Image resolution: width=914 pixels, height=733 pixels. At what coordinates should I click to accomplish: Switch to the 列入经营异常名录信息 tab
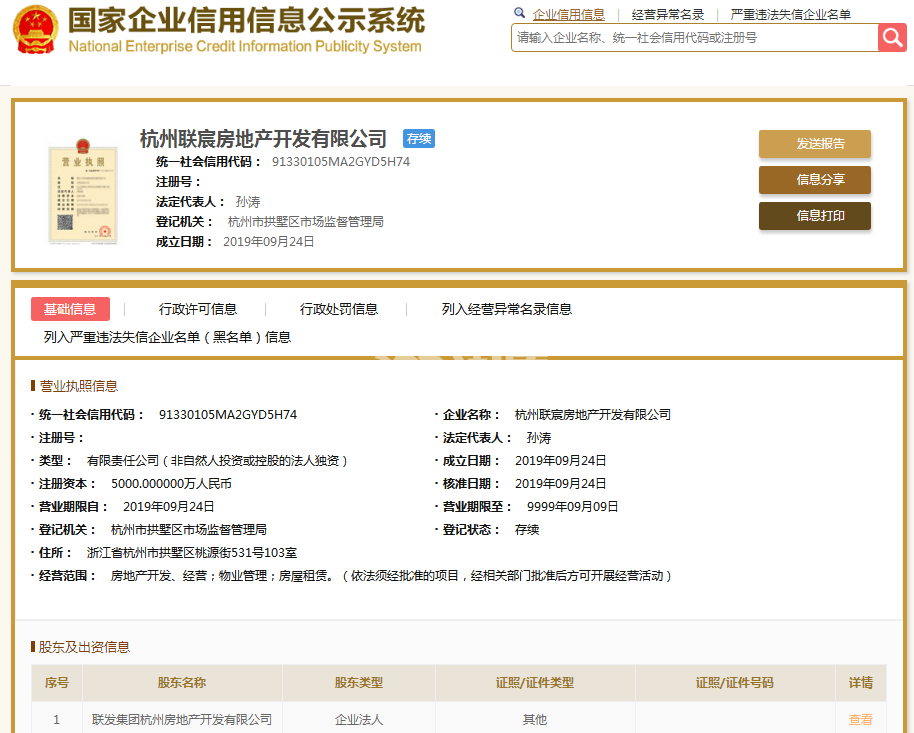click(507, 309)
